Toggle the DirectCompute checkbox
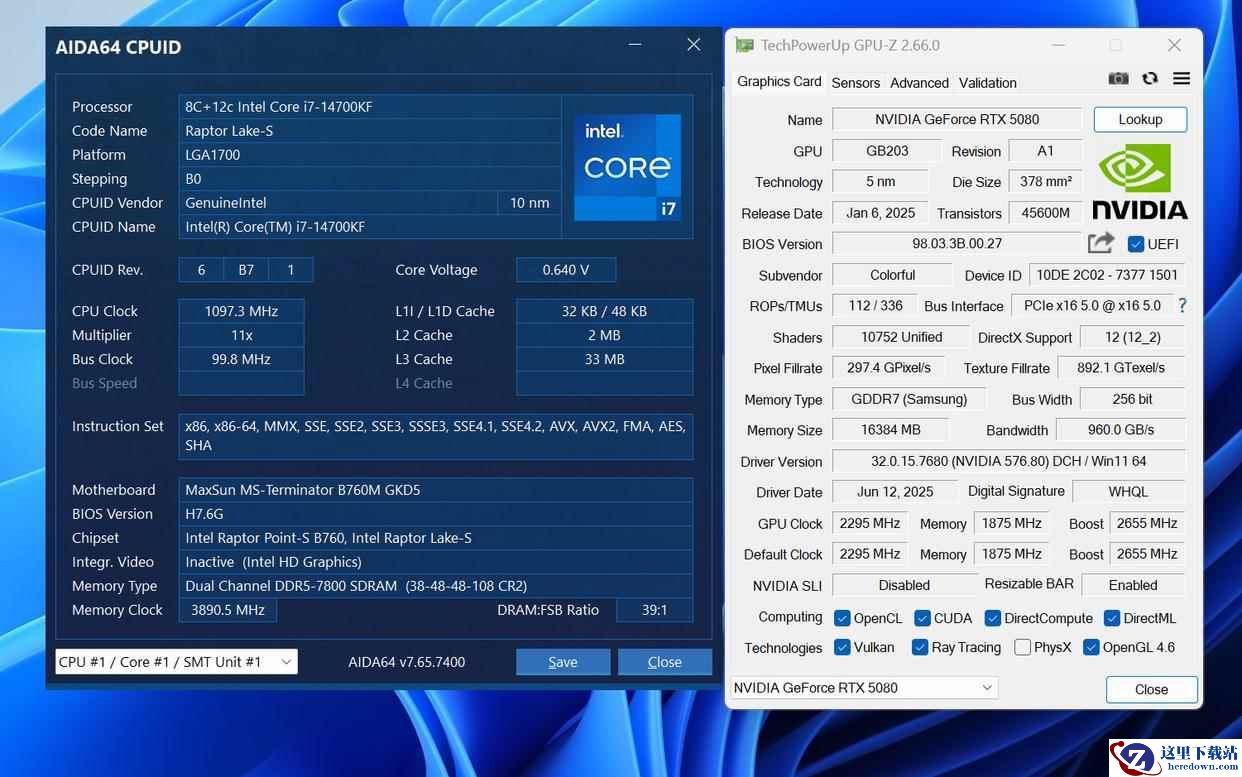This screenshot has width=1242, height=777. (993, 618)
